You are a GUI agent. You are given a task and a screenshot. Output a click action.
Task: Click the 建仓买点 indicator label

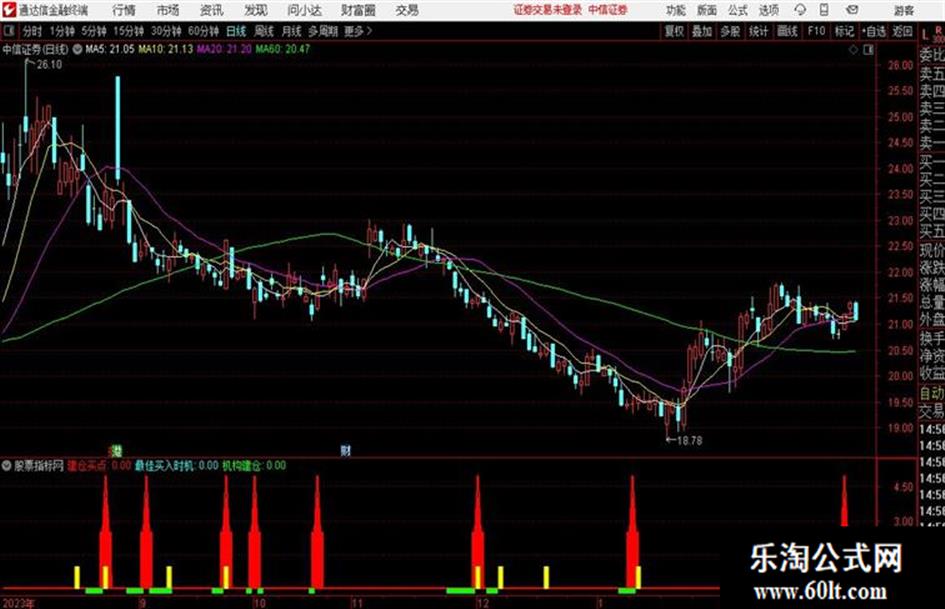pyautogui.click(x=86, y=465)
